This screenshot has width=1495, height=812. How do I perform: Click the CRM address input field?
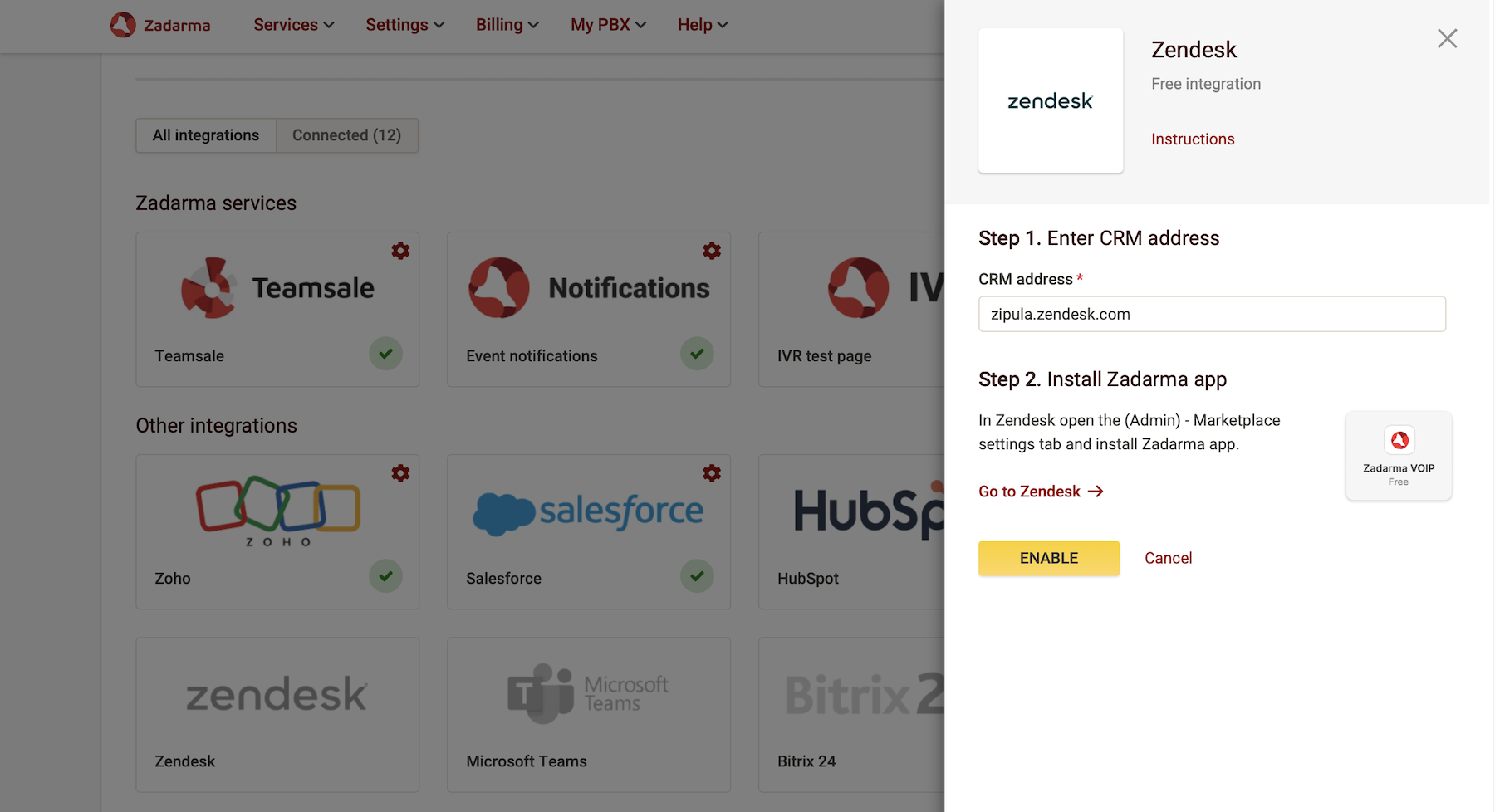1212,314
